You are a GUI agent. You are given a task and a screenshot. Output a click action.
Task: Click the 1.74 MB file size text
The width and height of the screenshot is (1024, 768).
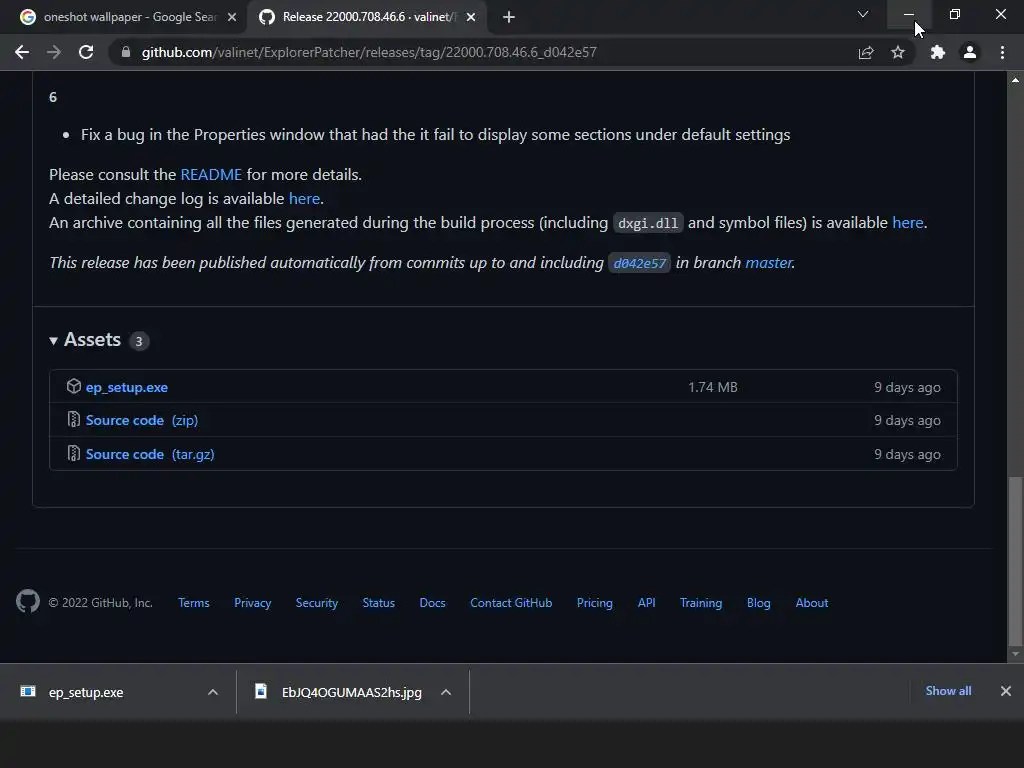tap(712, 387)
